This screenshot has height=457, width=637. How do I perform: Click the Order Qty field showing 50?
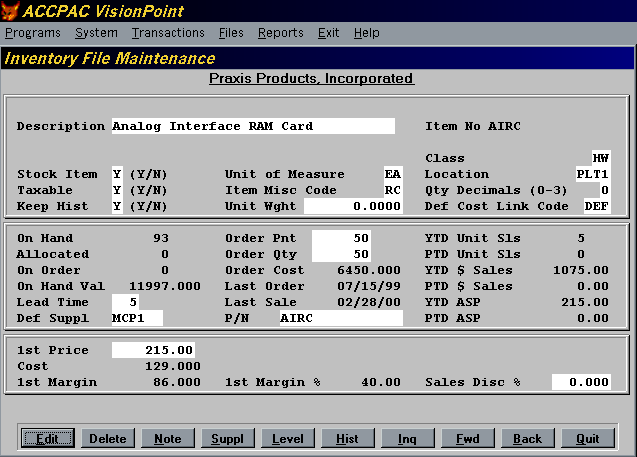click(x=341, y=254)
